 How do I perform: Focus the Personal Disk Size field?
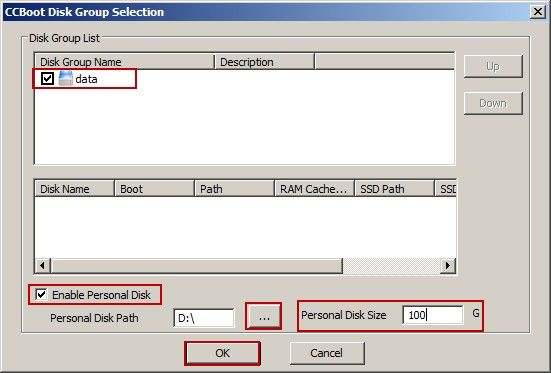[433, 315]
